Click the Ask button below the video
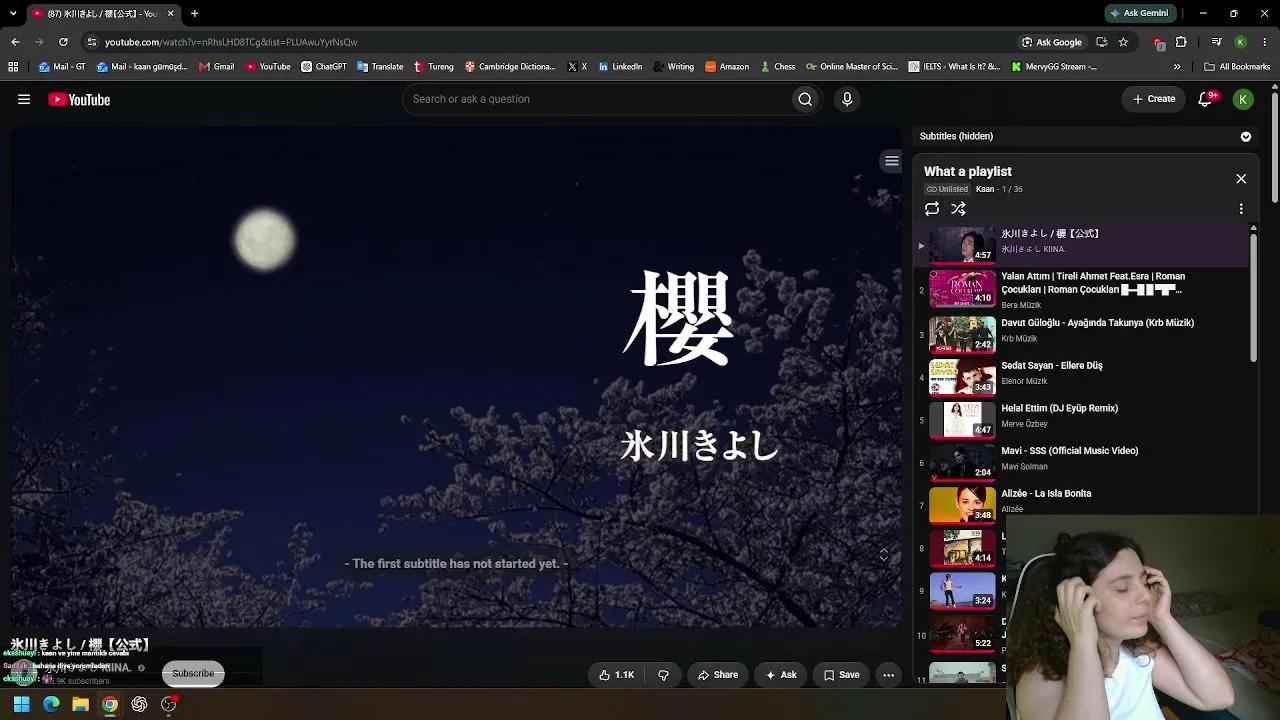The image size is (1280, 720). click(781, 675)
